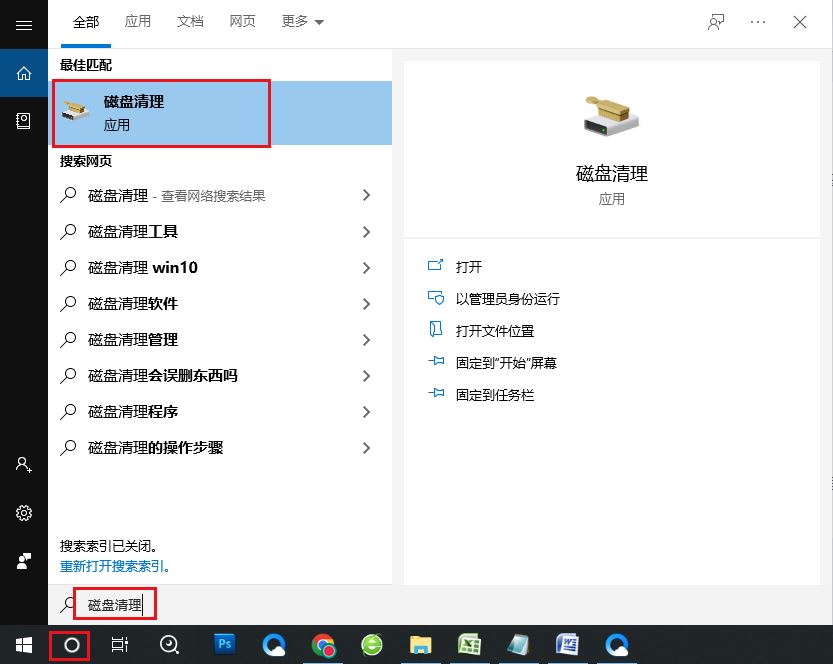Select the 磁盘清理会误删东西吗 suggestion
This screenshot has height=664, width=833.
click(x=163, y=376)
